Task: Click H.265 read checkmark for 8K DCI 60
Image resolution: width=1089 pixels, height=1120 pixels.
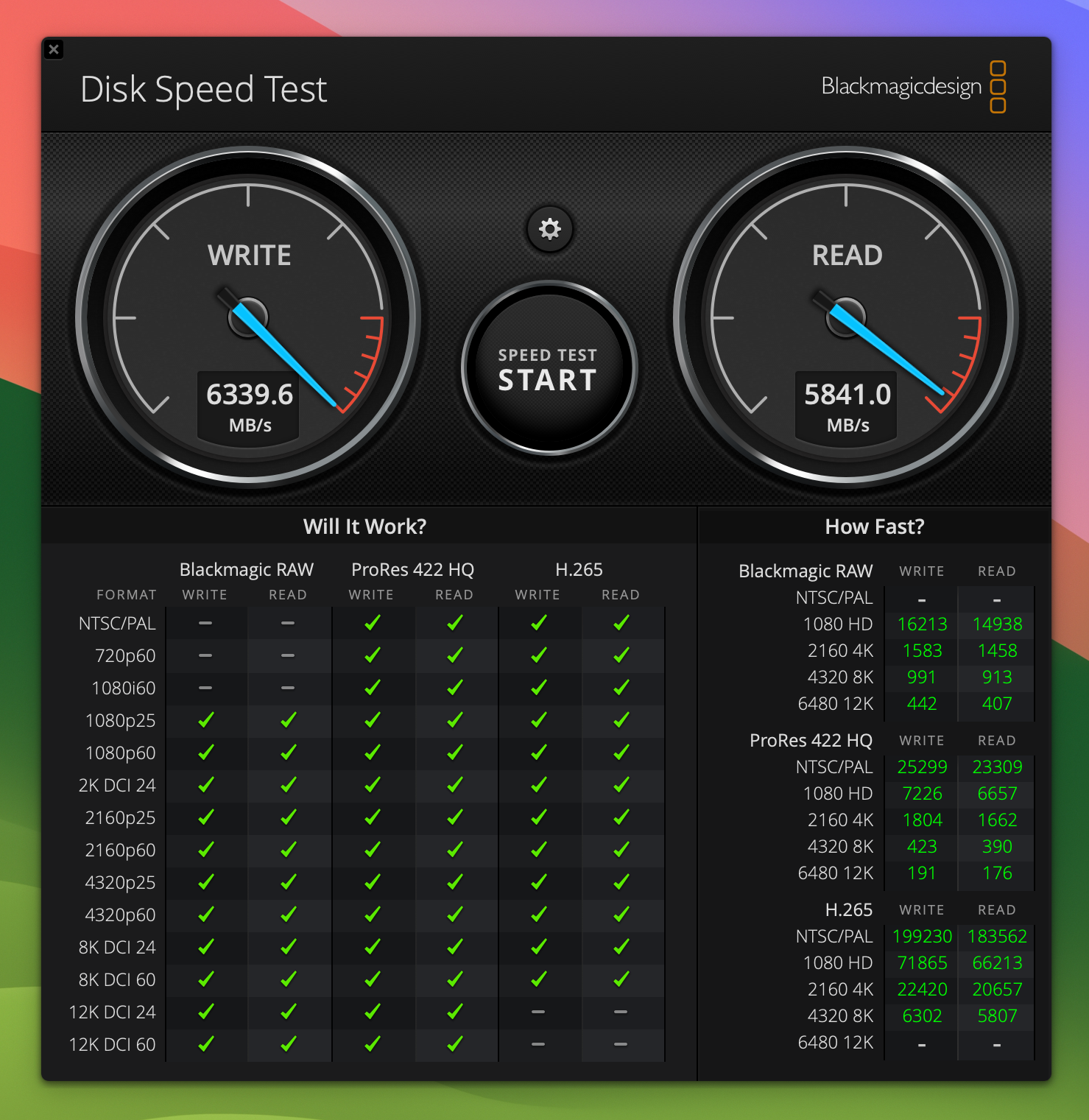Action: coord(621,979)
